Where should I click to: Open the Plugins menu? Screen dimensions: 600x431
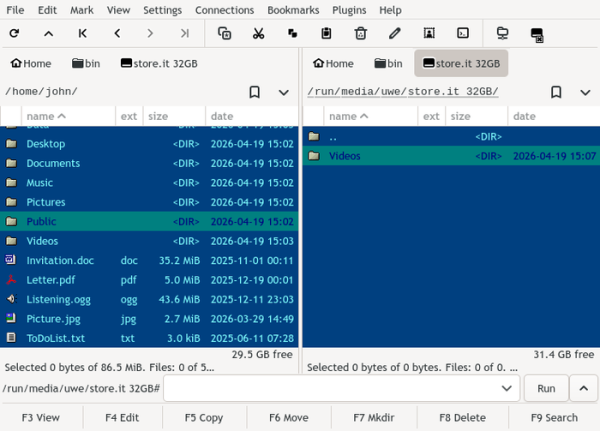349,10
